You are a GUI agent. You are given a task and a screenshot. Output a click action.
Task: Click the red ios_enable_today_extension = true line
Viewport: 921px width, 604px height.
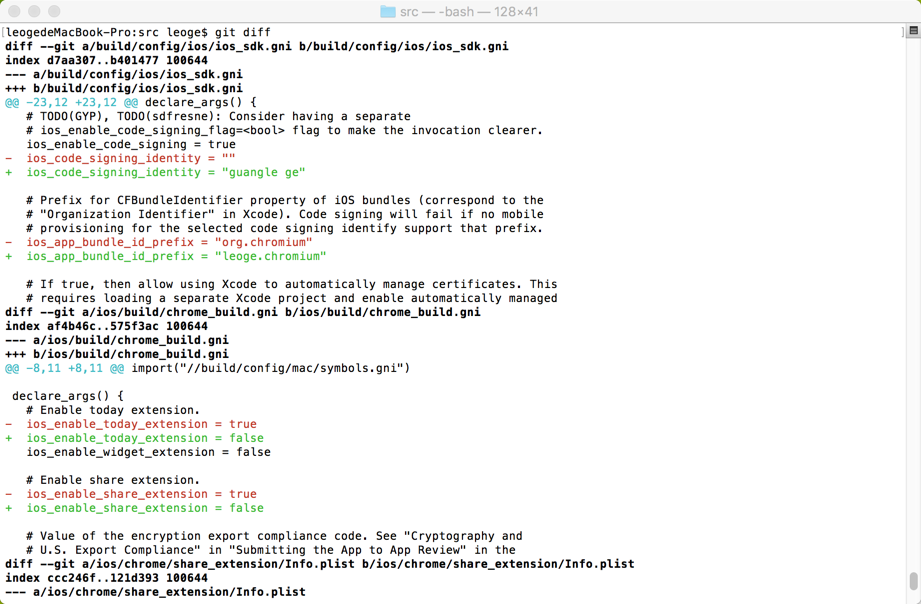click(x=141, y=424)
